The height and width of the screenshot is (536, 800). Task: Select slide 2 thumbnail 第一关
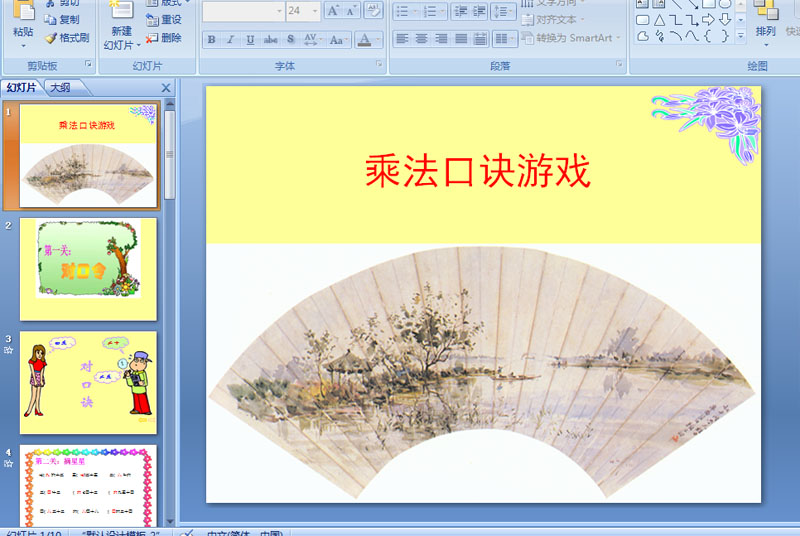(x=88, y=269)
